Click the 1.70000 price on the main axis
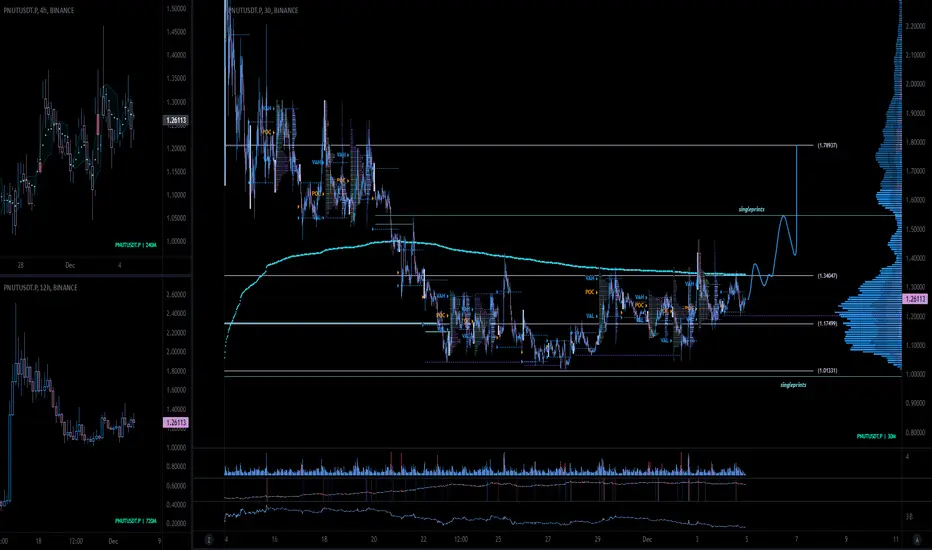 [x=915, y=171]
